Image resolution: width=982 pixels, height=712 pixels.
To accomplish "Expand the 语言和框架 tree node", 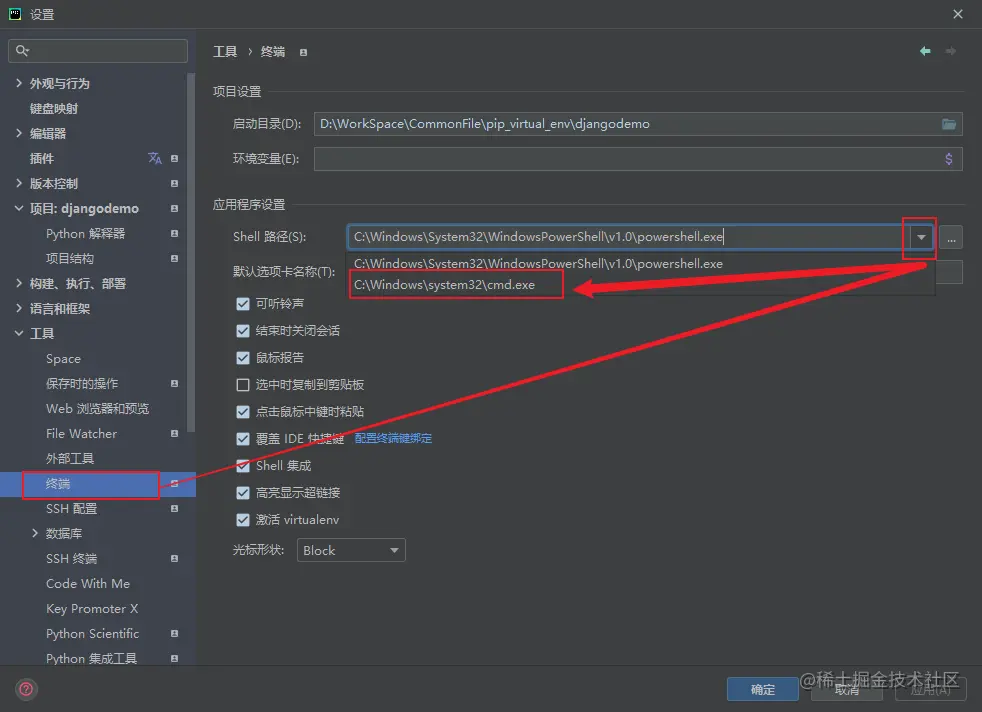I will (19, 309).
